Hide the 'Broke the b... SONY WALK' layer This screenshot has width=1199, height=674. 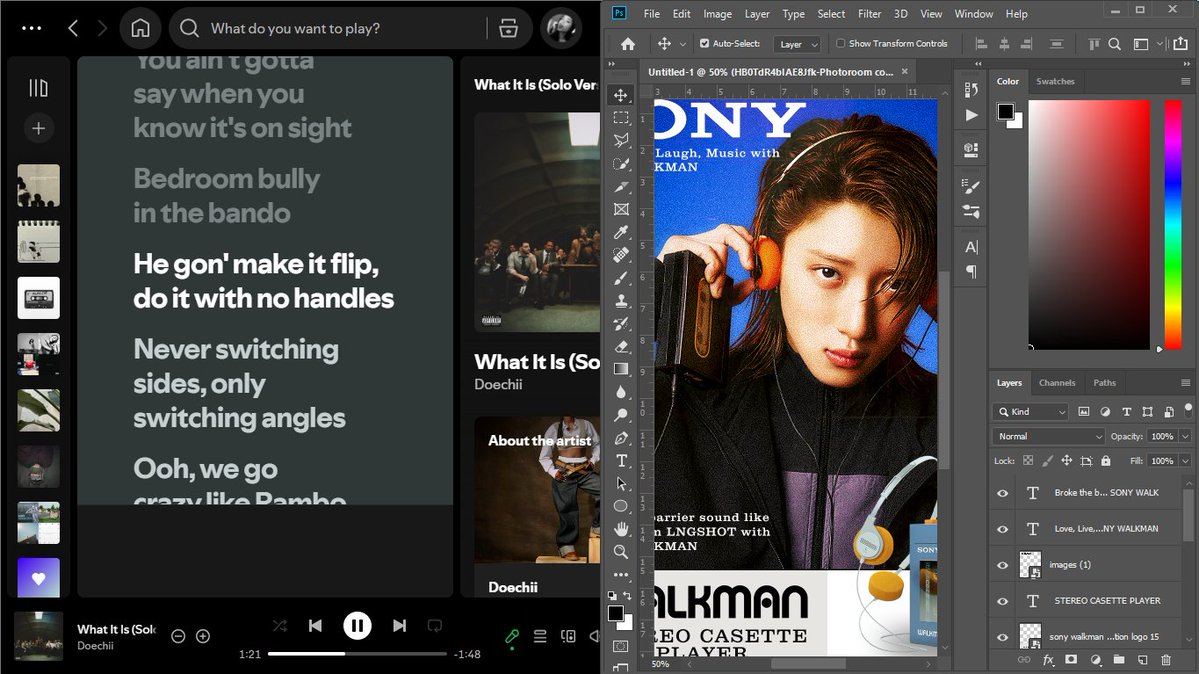(x=1002, y=493)
